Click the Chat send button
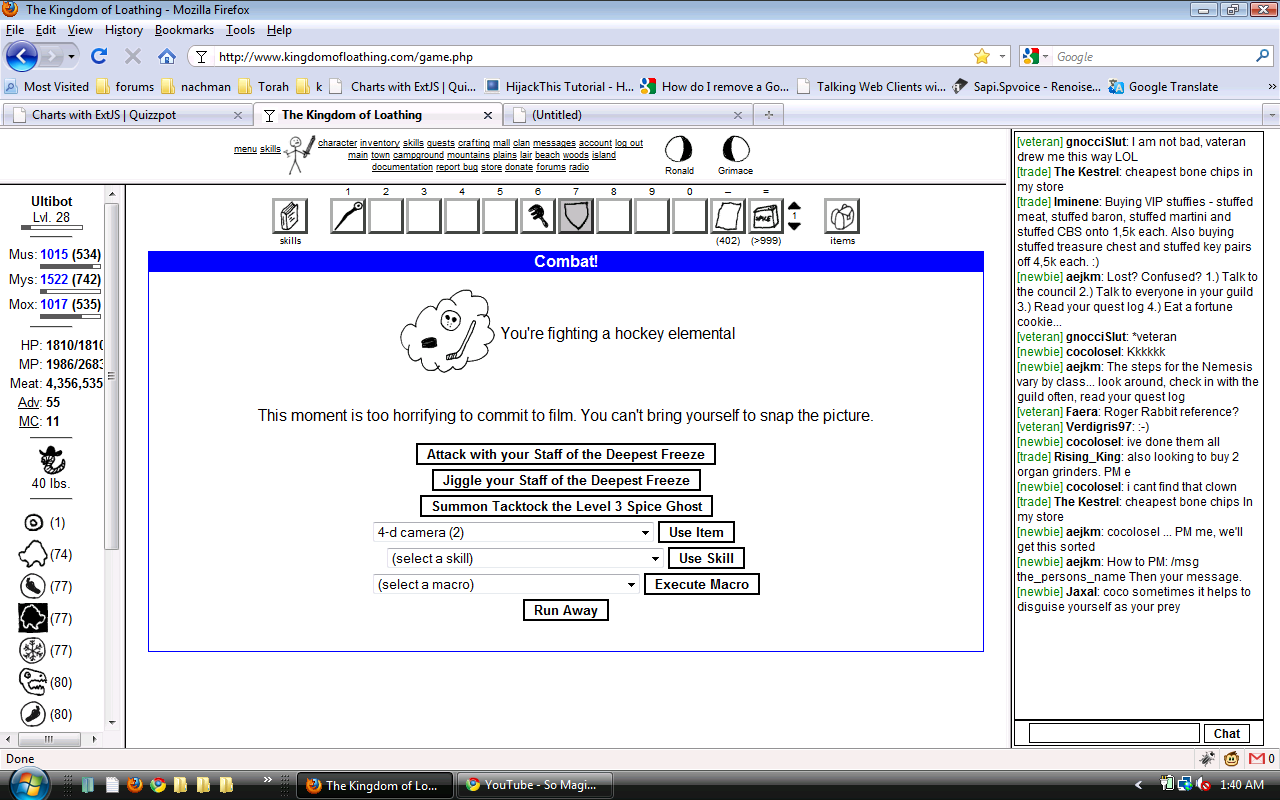1280x800 pixels. tap(1227, 733)
